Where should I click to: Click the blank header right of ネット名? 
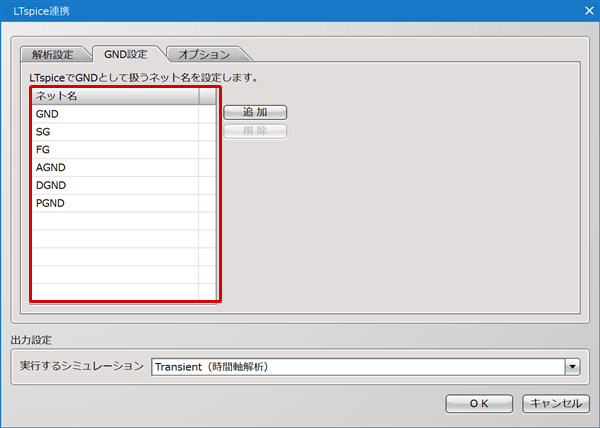pos(207,97)
